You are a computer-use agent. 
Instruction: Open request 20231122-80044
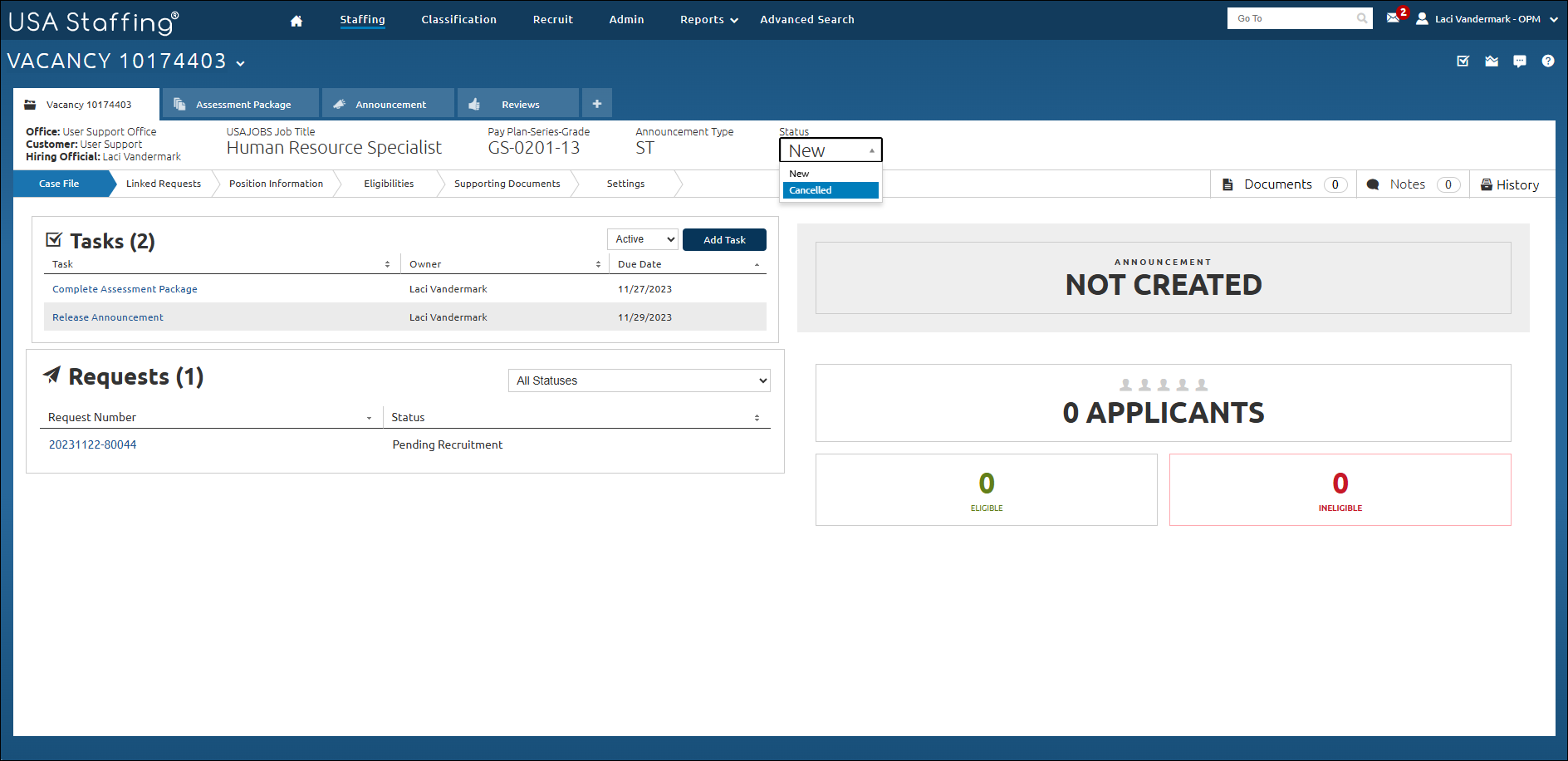click(92, 444)
